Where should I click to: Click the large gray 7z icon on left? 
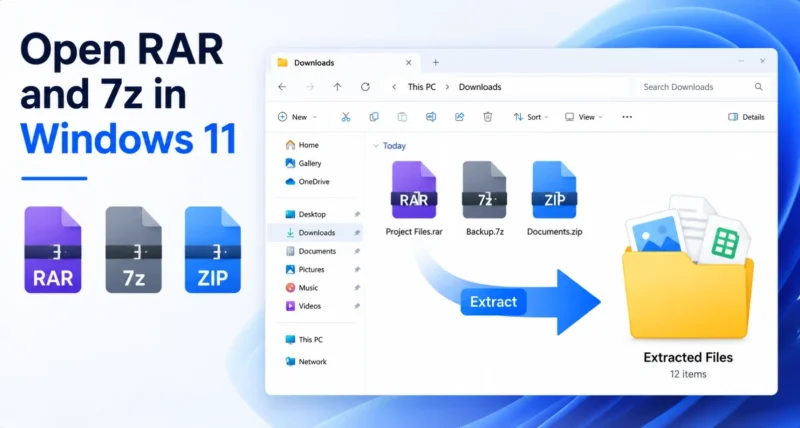pyautogui.click(x=134, y=249)
